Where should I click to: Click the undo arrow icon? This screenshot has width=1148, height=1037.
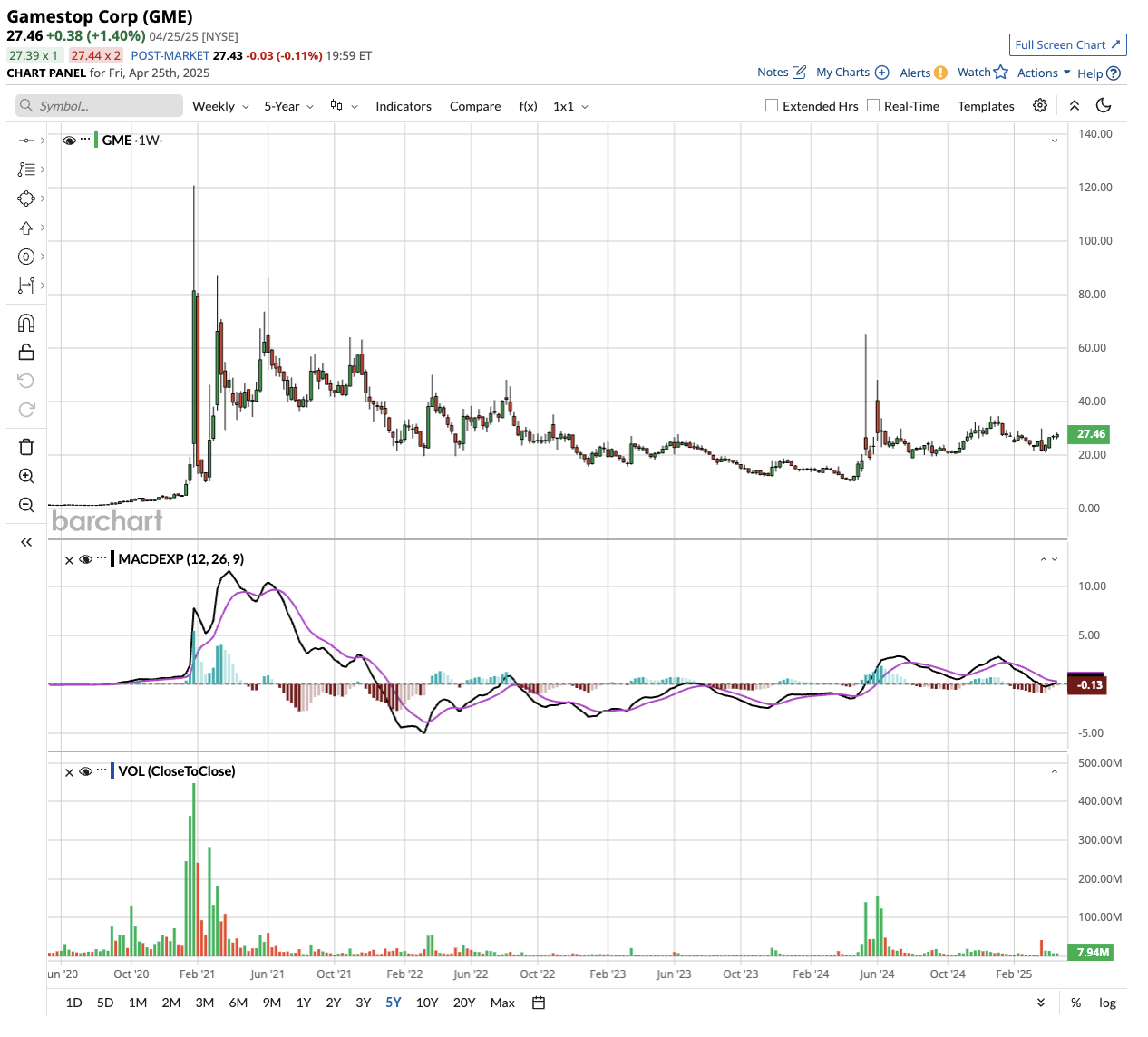click(26, 381)
